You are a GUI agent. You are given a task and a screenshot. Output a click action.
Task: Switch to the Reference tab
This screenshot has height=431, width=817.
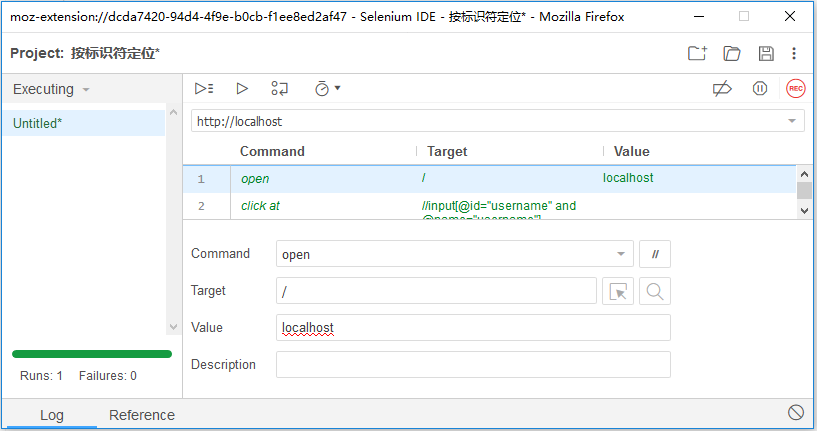point(142,415)
